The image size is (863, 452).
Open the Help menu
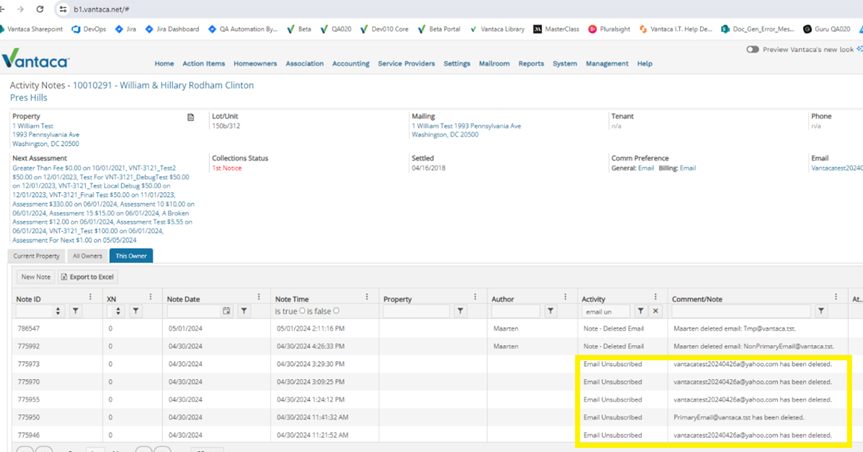pos(644,64)
